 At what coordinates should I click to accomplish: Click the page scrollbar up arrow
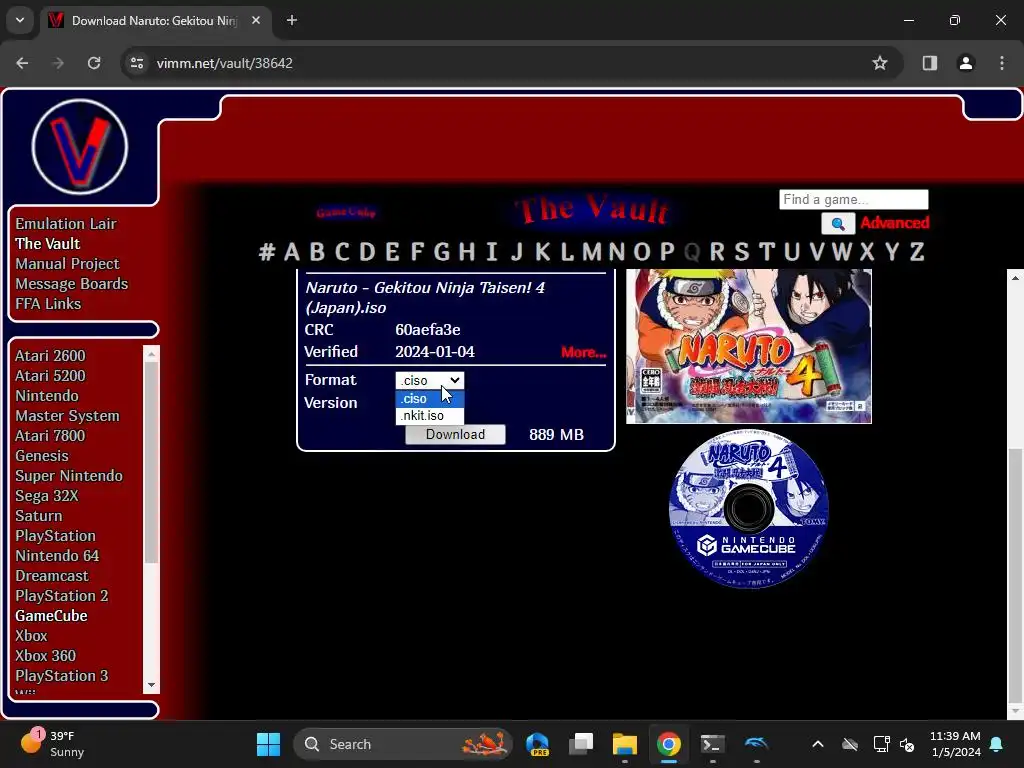pyautogui.click(x=1015, y=278)
